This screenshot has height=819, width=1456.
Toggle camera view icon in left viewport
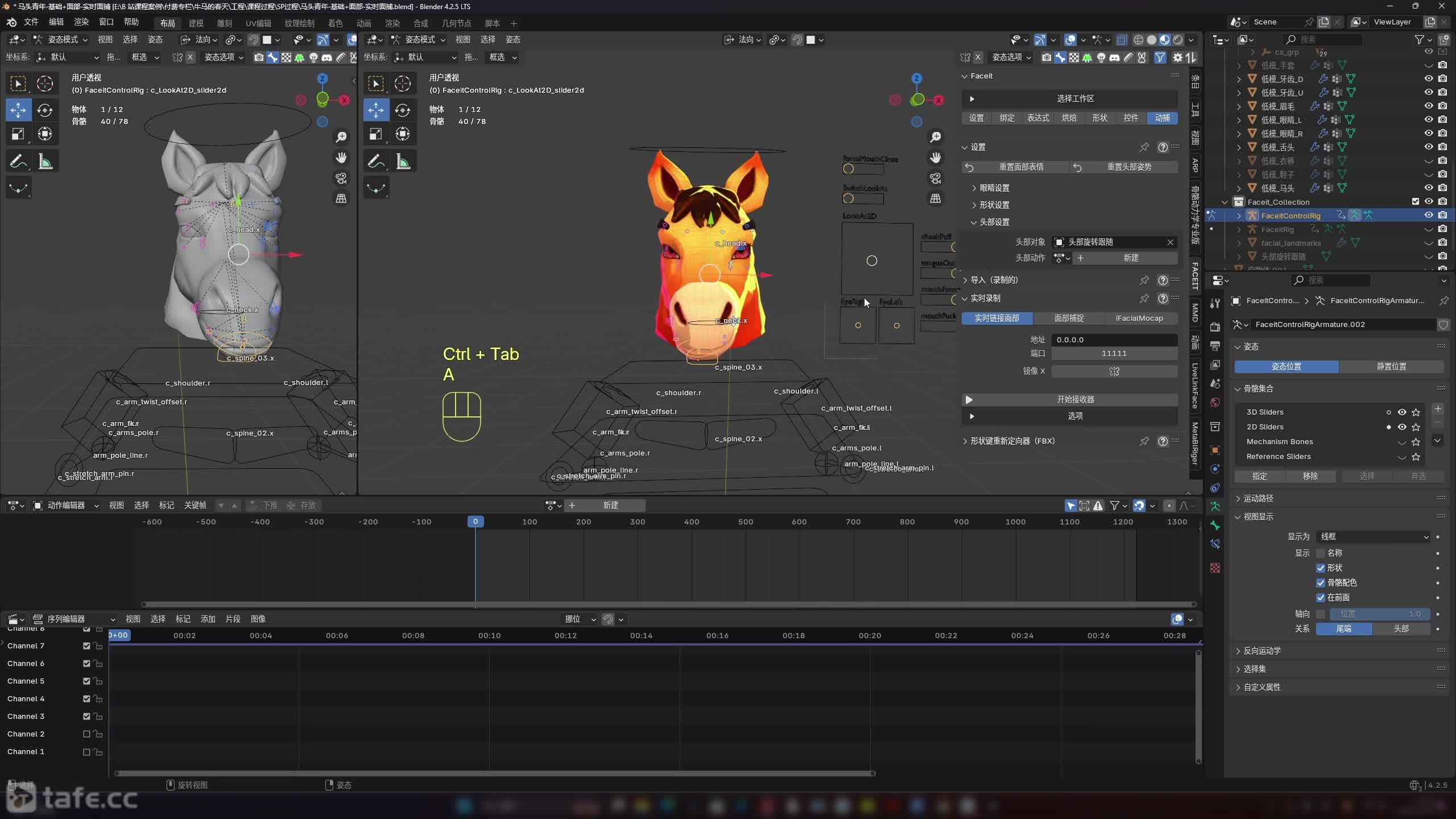pos(341,178)
